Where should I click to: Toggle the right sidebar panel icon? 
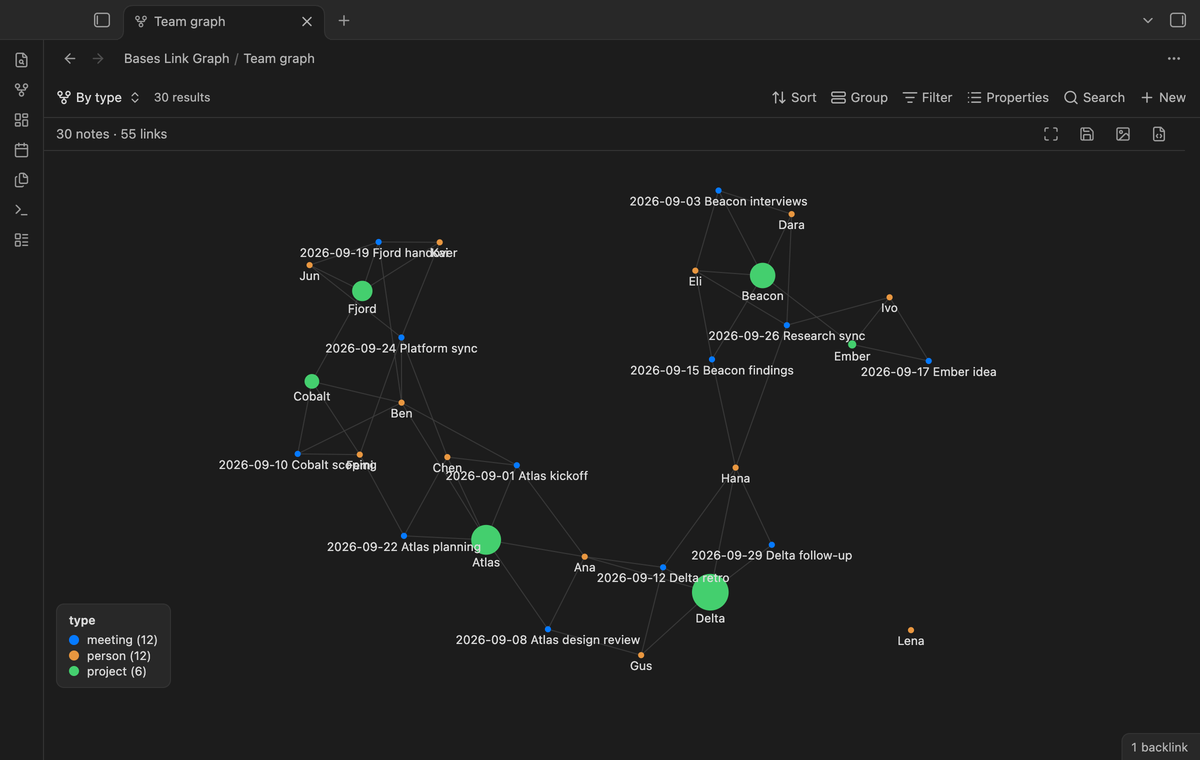(1177, 20)
